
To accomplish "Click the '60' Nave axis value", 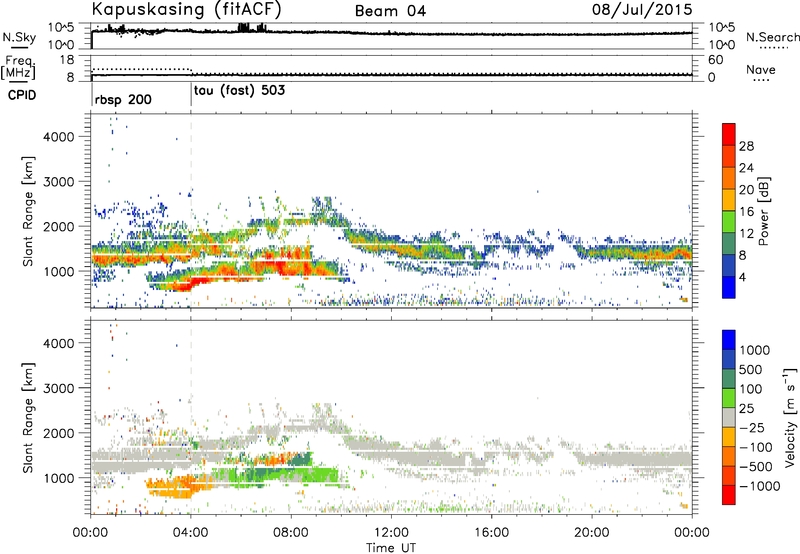I will click(x=715, y=60).
